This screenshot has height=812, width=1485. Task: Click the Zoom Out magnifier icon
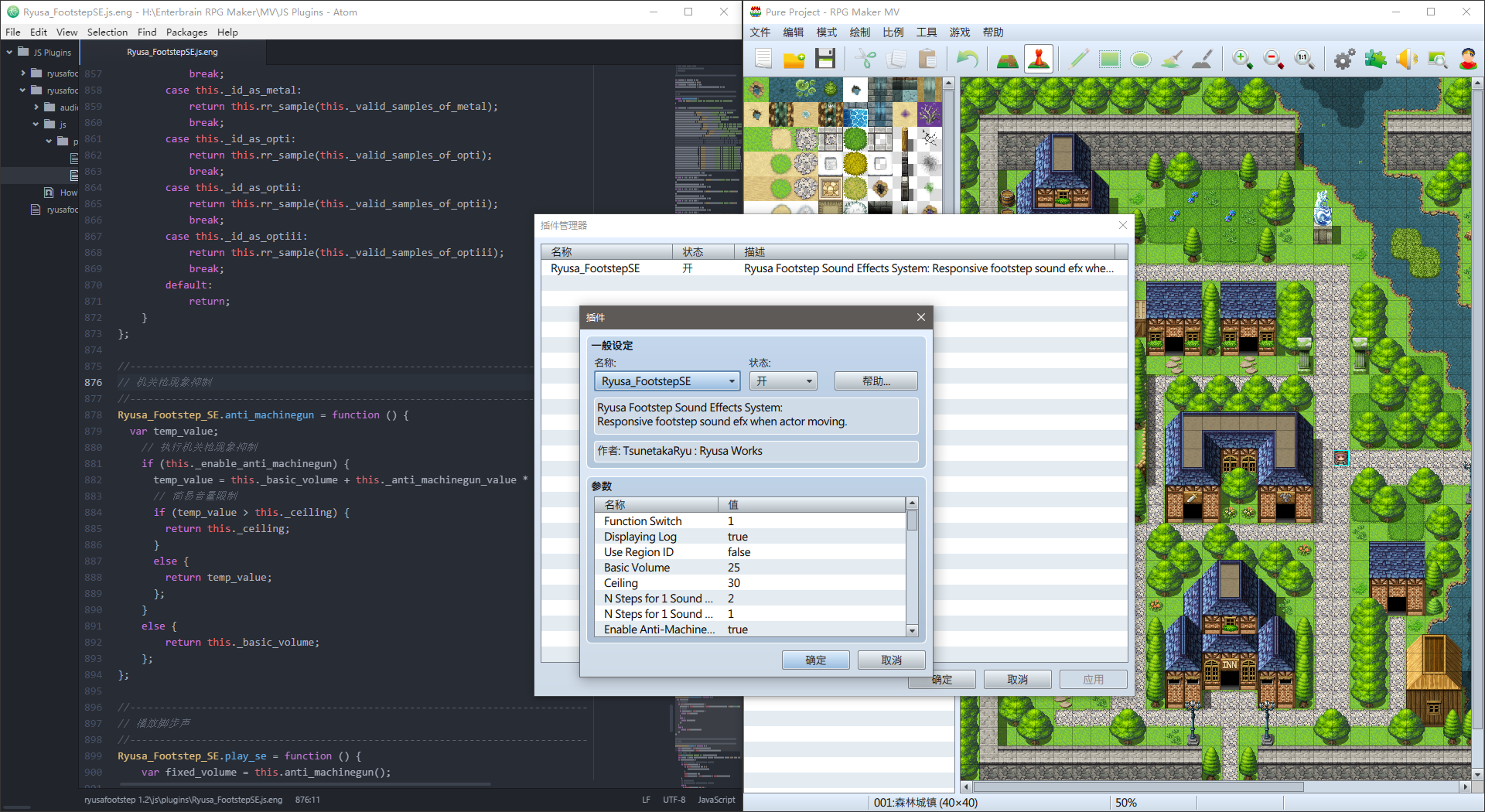[x=1273, y=59]
